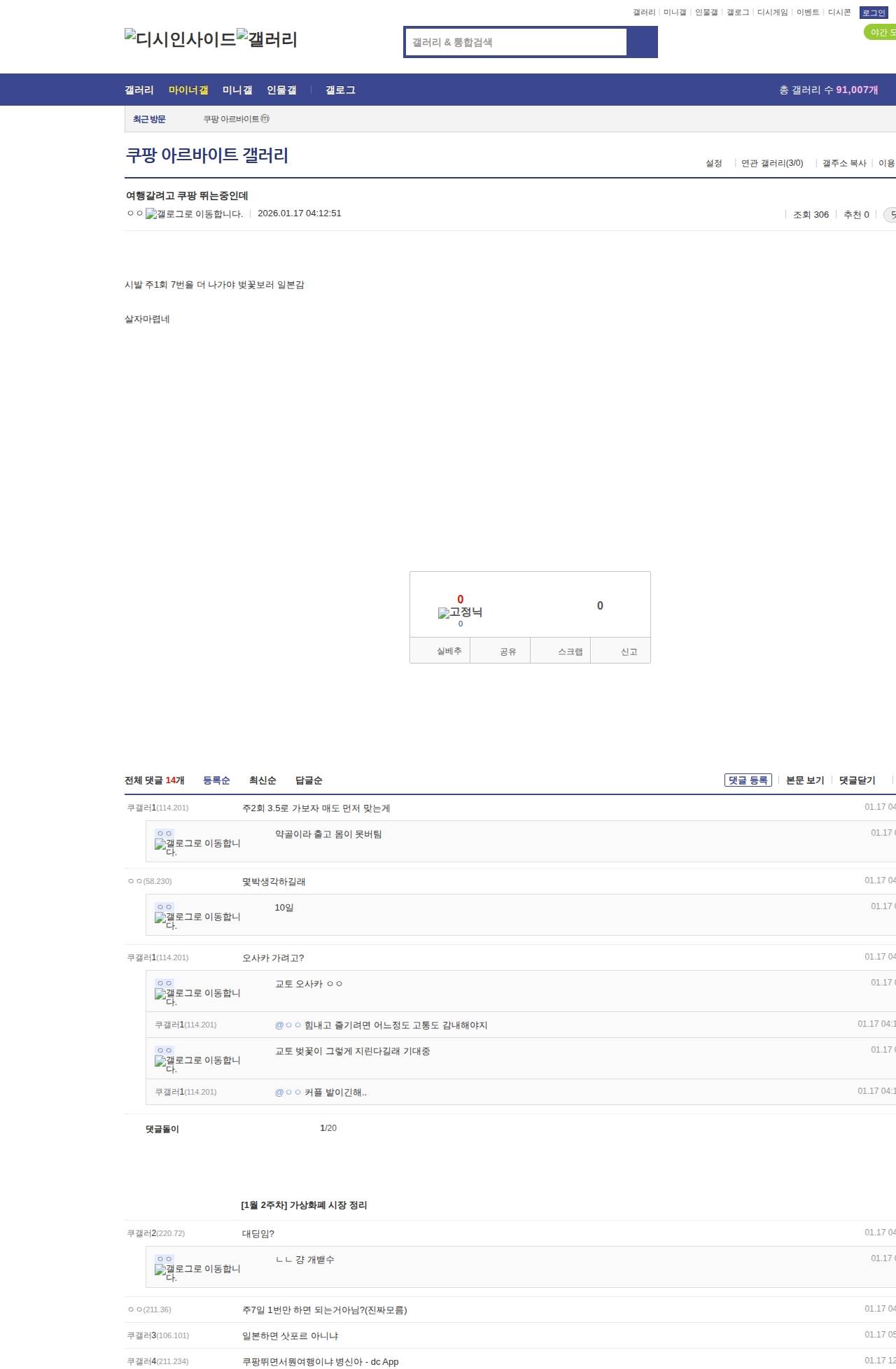Click the @ㅇㅇ mention before '커플 밭이긴해..'

click(x=288, y=1093)
